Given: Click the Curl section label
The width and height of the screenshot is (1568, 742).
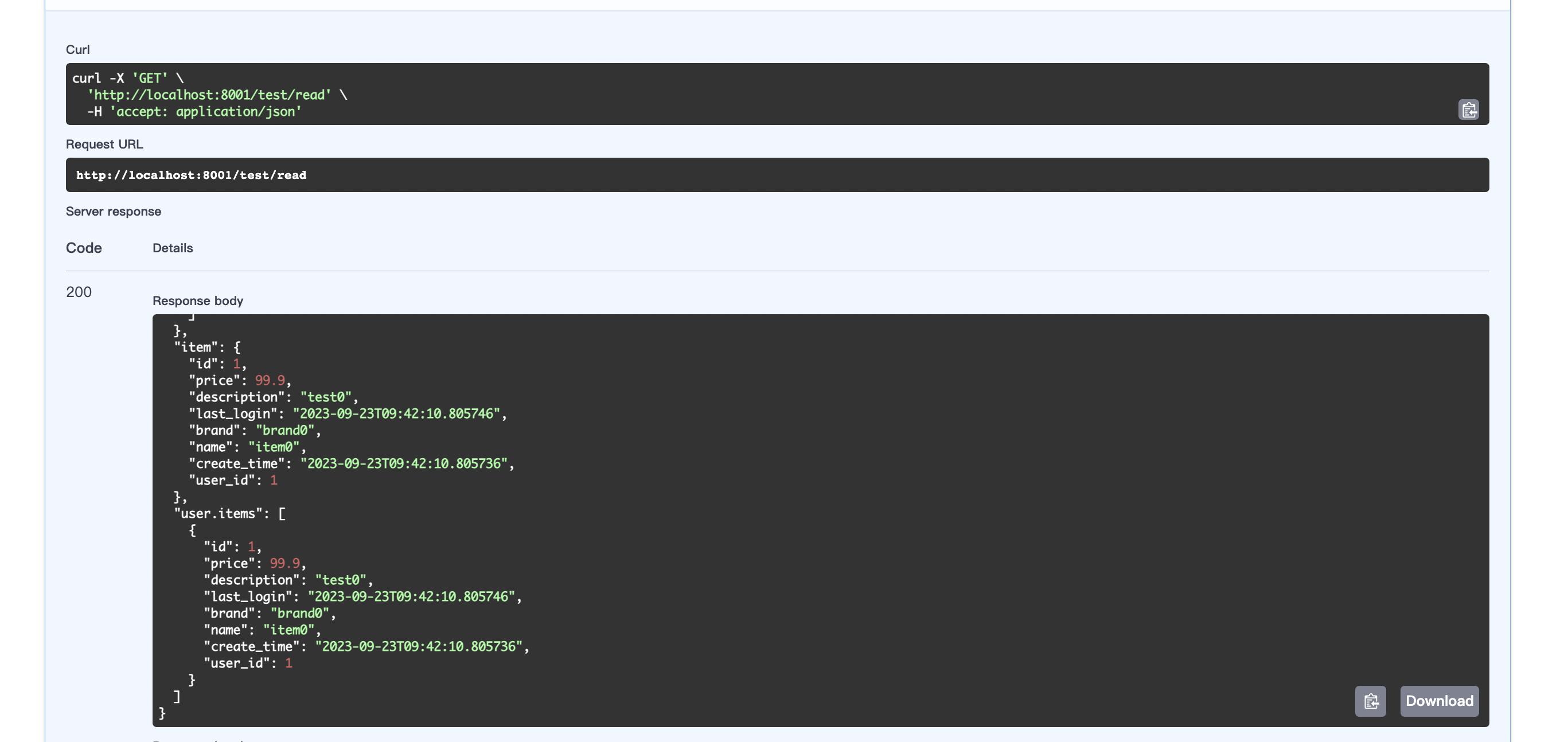Looking at the screenshot, I should click(x=77, y=49).
